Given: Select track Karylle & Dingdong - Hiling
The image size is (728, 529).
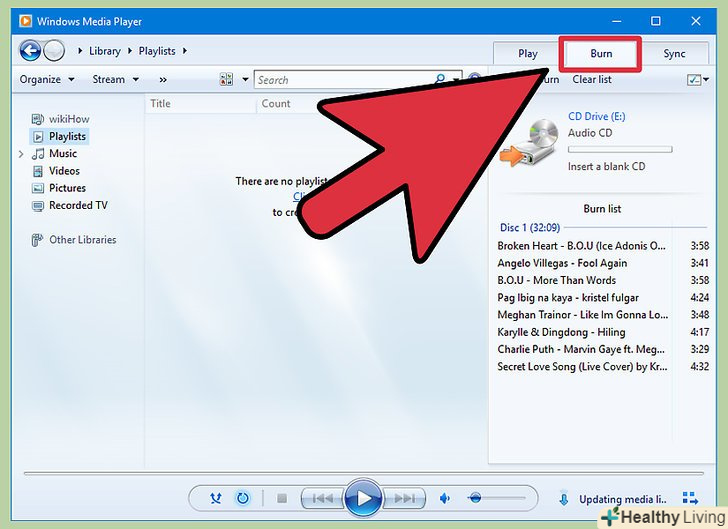Looking at the screenshot, I should click(603, 332).
